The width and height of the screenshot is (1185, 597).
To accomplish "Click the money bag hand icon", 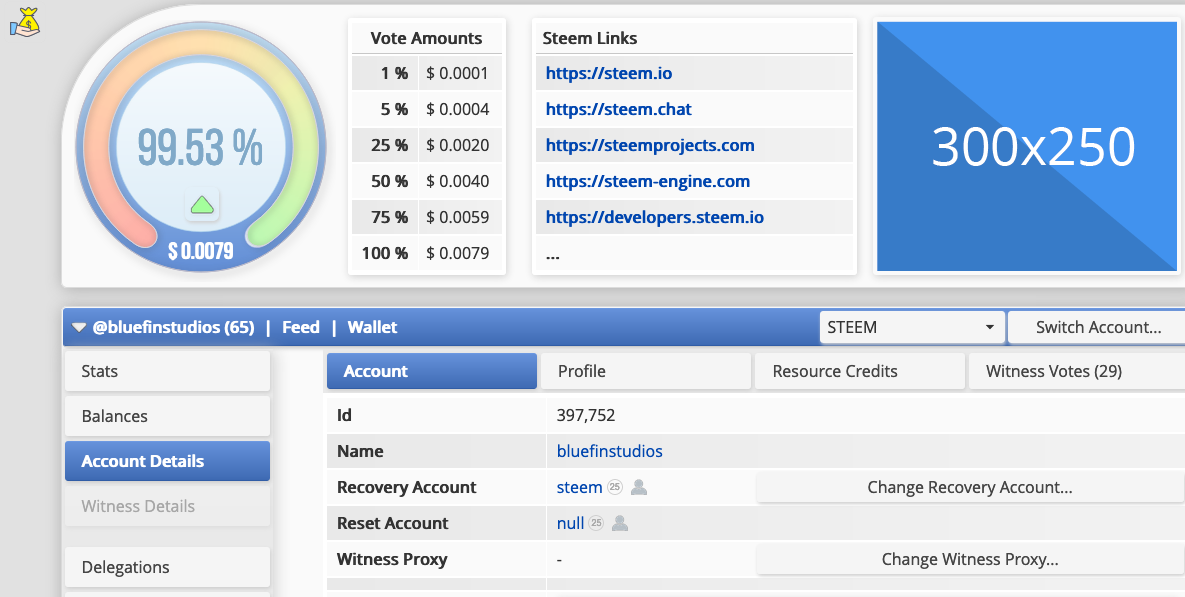I will point(24,21).
